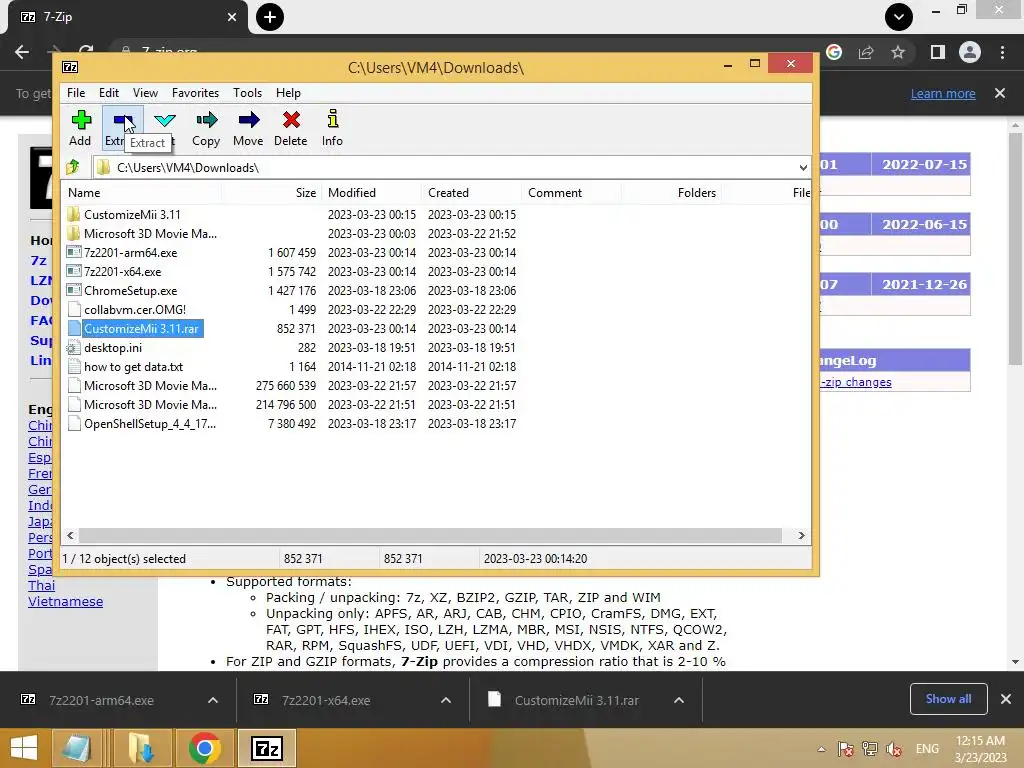Screen dimensions: 1024x768
Task: Open the Edit menu
Action: (x=108, y=93)
